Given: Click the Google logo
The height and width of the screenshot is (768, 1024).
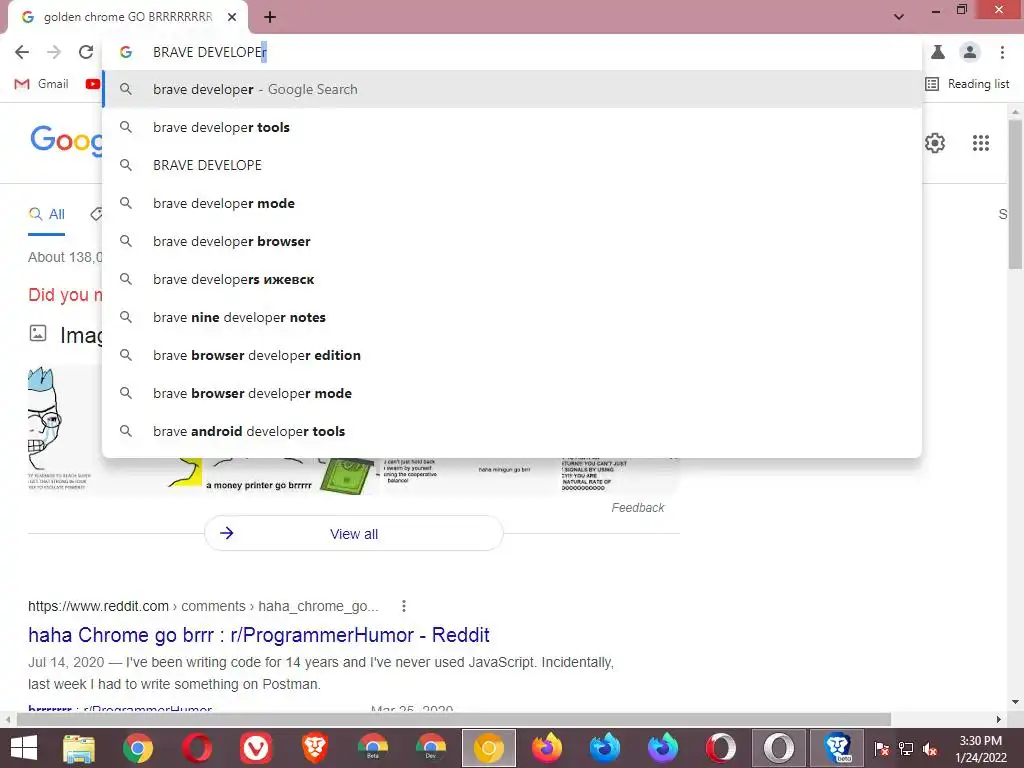Looking at the screenshot, I should 66,140.
